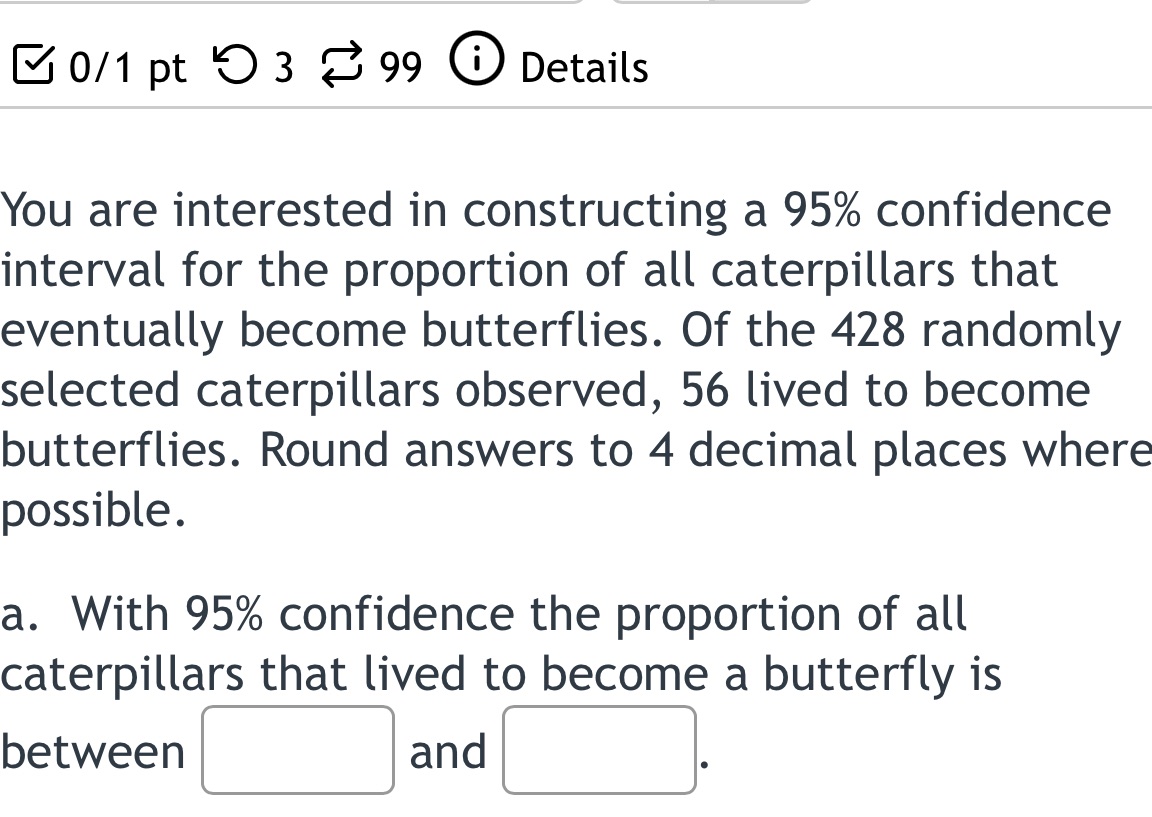This screenshot has width=1152, height=817.
Task: Click the first answer input box after 'between'
Action: coord(297,750)
